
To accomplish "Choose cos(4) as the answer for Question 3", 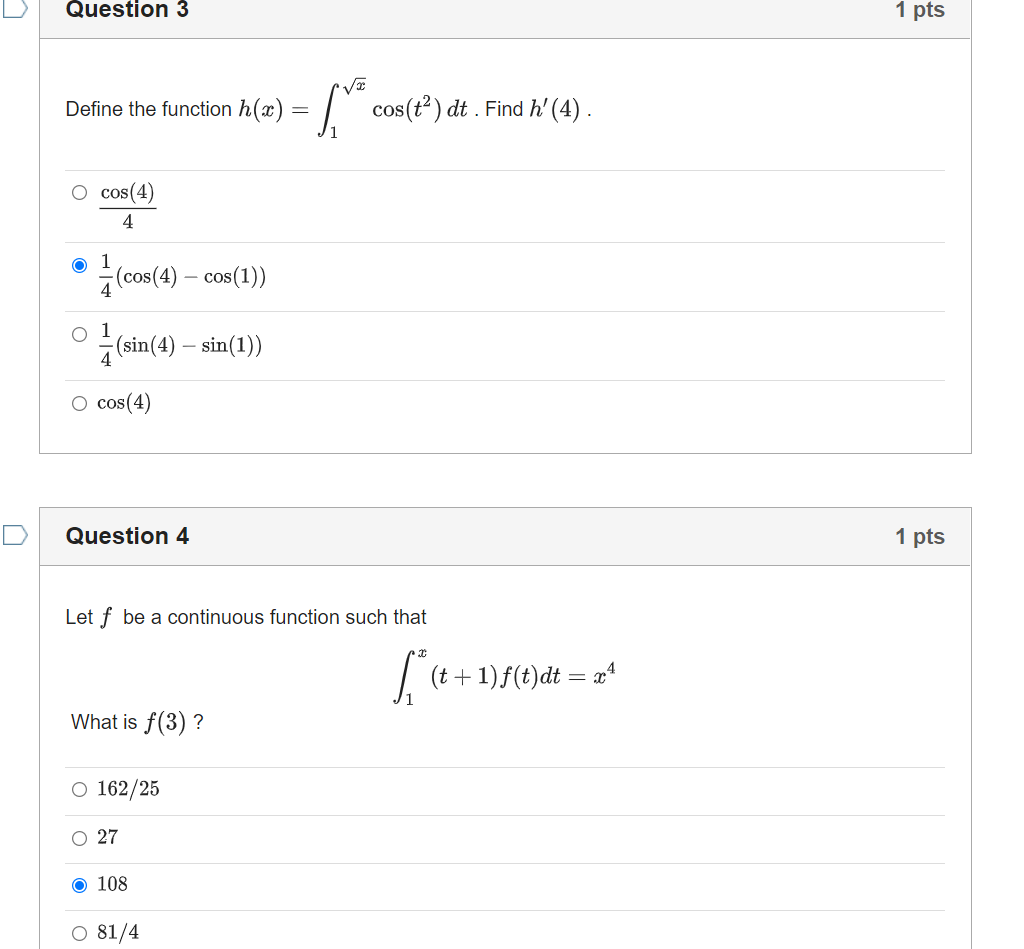I will pyautogui.click(x=79, y=402).
